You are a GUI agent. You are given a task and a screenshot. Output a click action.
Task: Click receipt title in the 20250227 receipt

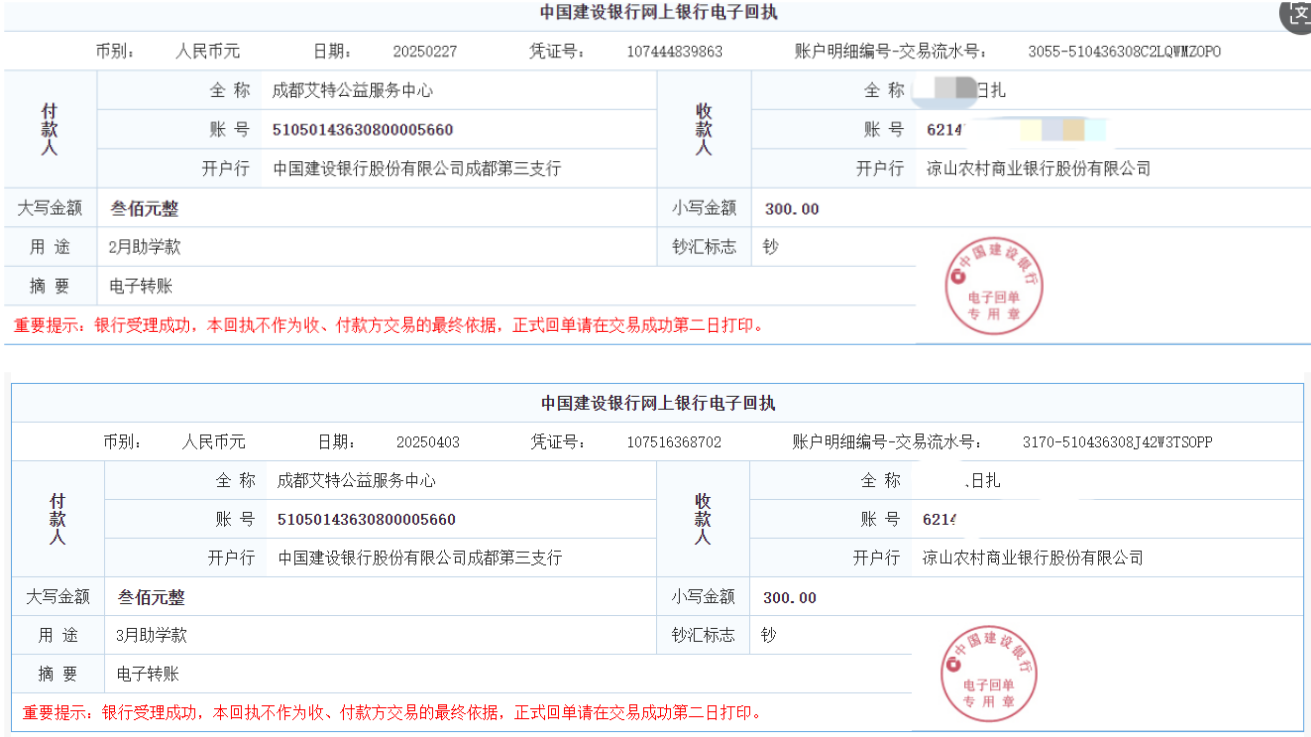(658, 13)
